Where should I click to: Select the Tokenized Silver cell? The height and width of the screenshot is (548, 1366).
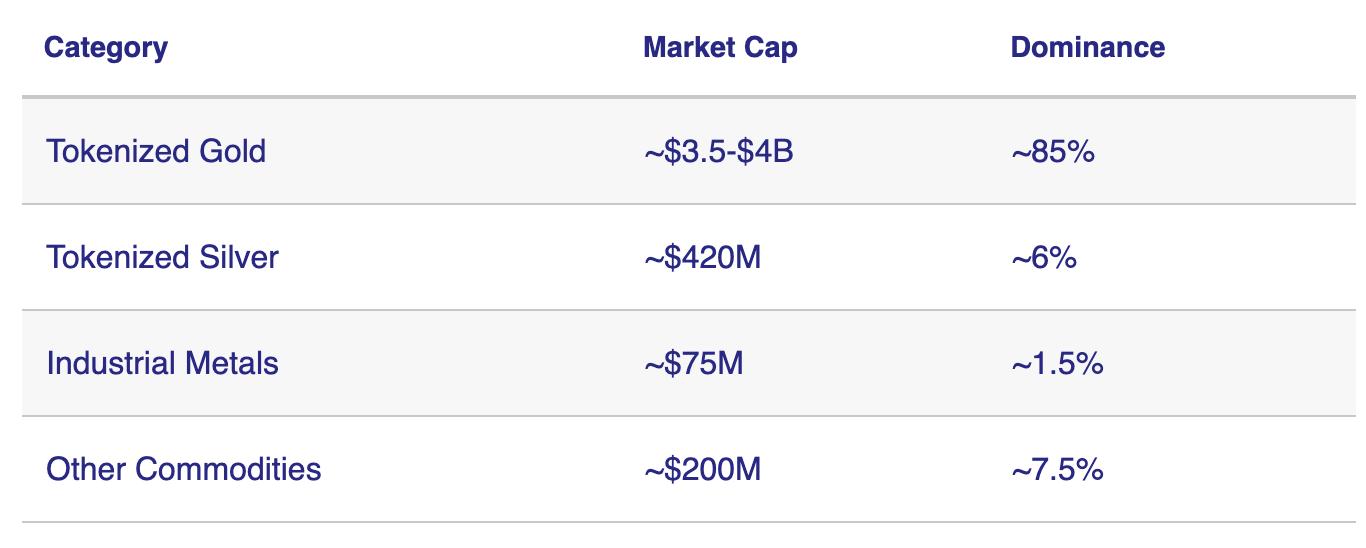click(162, 257)
